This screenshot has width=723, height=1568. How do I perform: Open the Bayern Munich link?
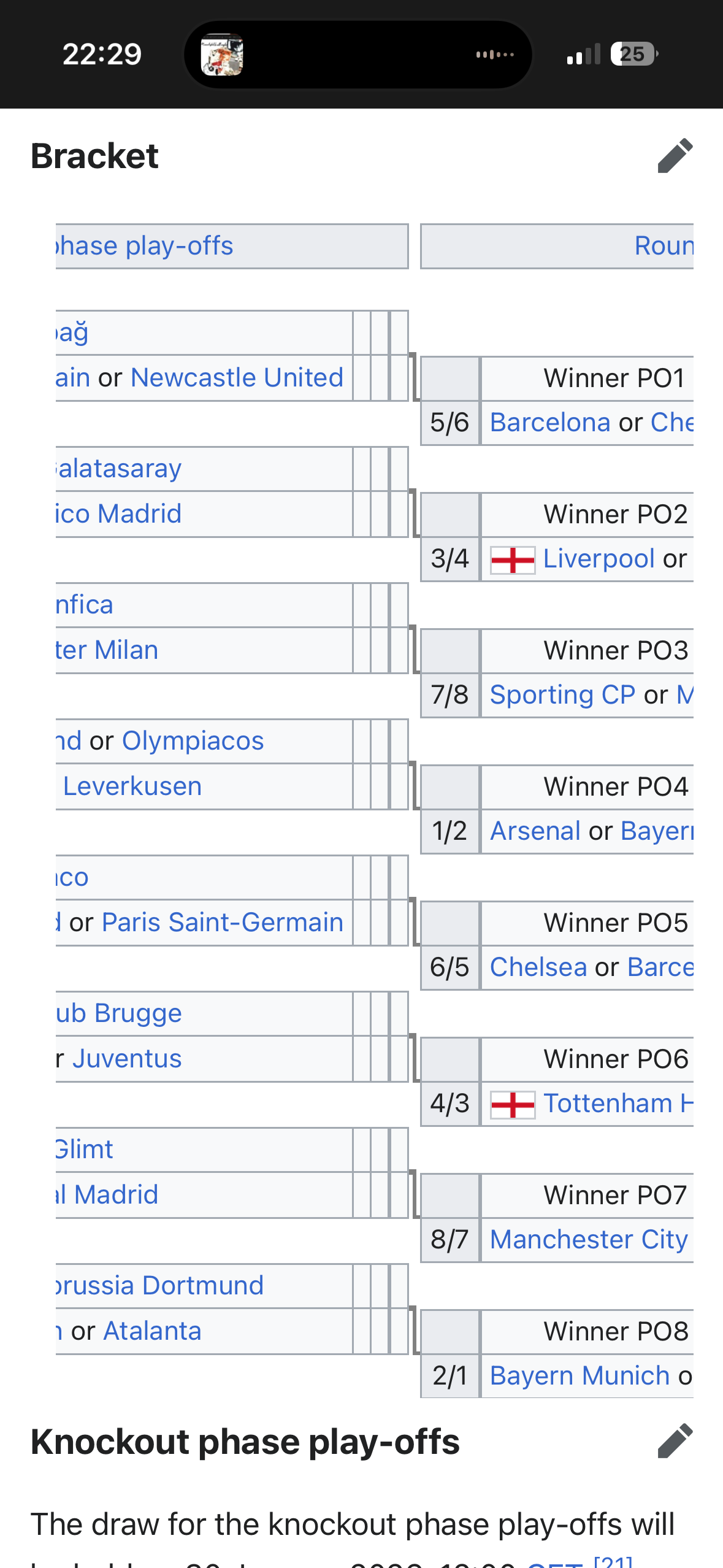[x=580, y=1376]
